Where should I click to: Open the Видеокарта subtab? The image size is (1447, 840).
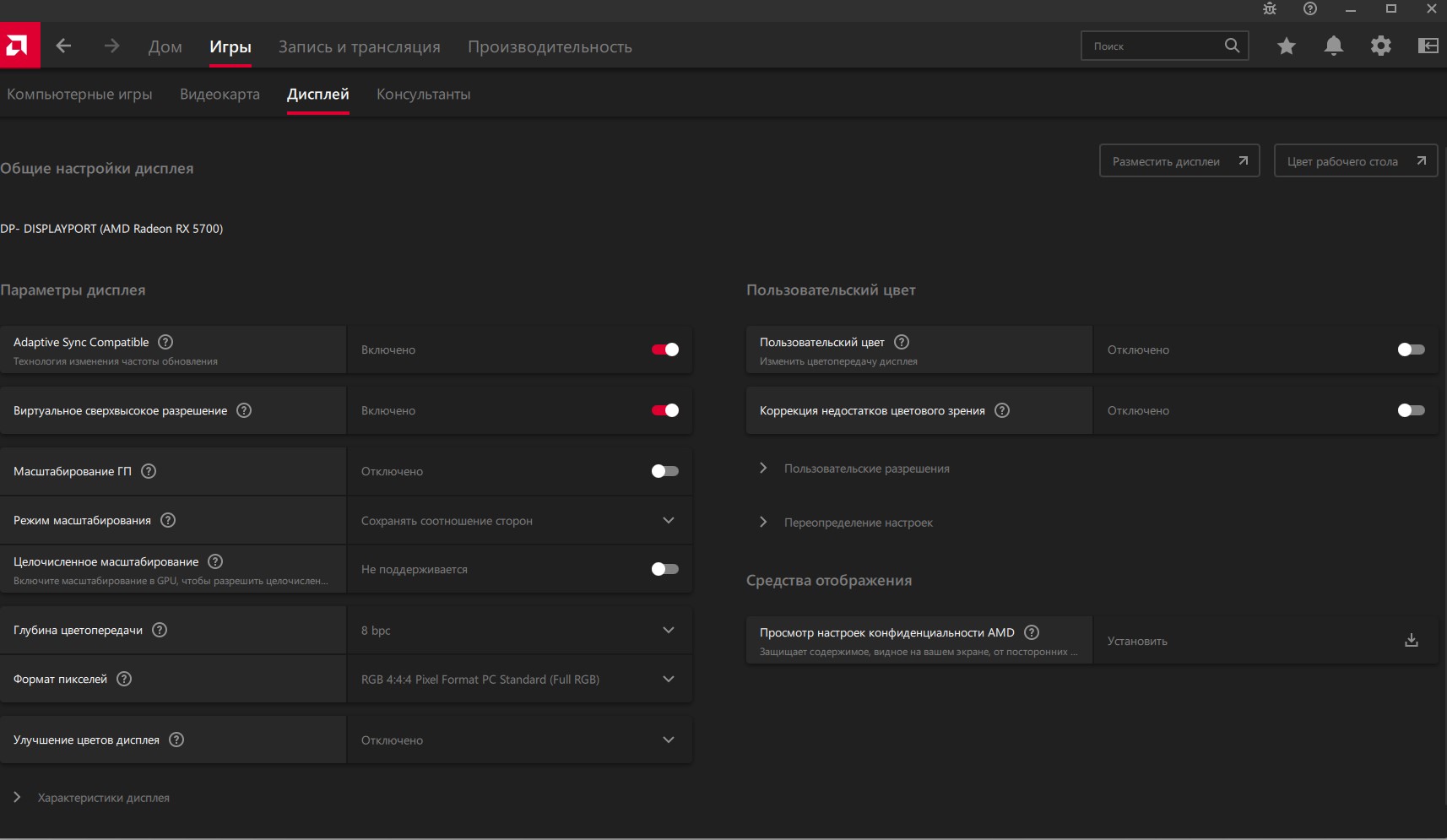coord(219,95)
